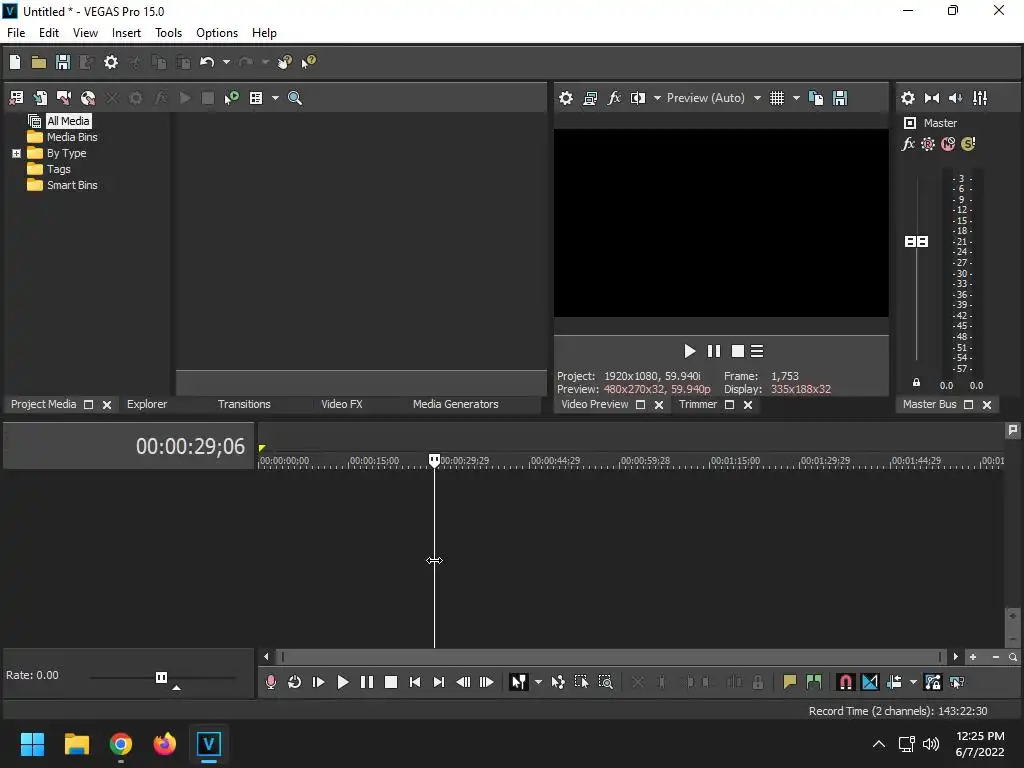Stop playback in Video Preview transport
Image resolution: width=1024 pixels, height=768 pixels.
click(x=738, y=351)
